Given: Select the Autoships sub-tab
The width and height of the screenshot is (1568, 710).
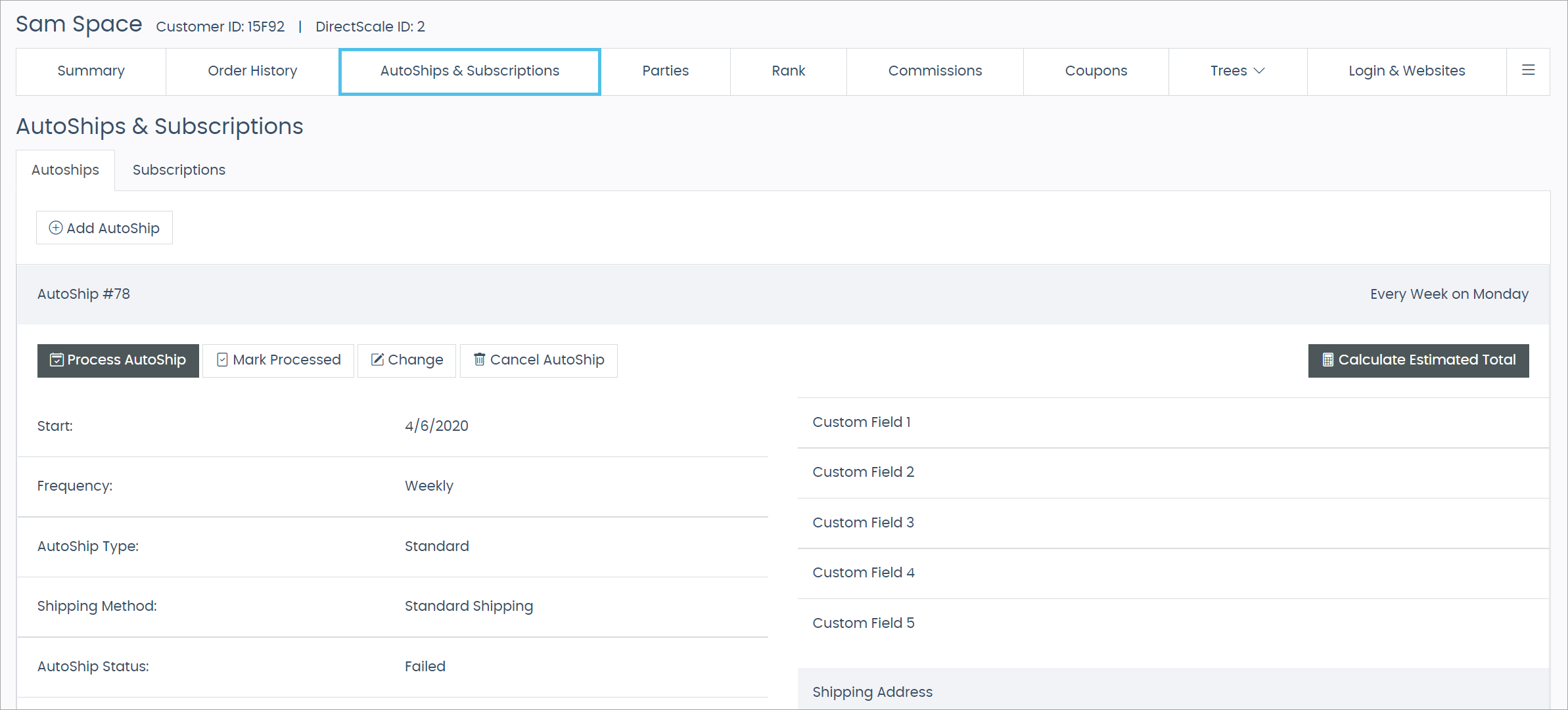Looking at the screenshot, I should click(x=65, y=170).
